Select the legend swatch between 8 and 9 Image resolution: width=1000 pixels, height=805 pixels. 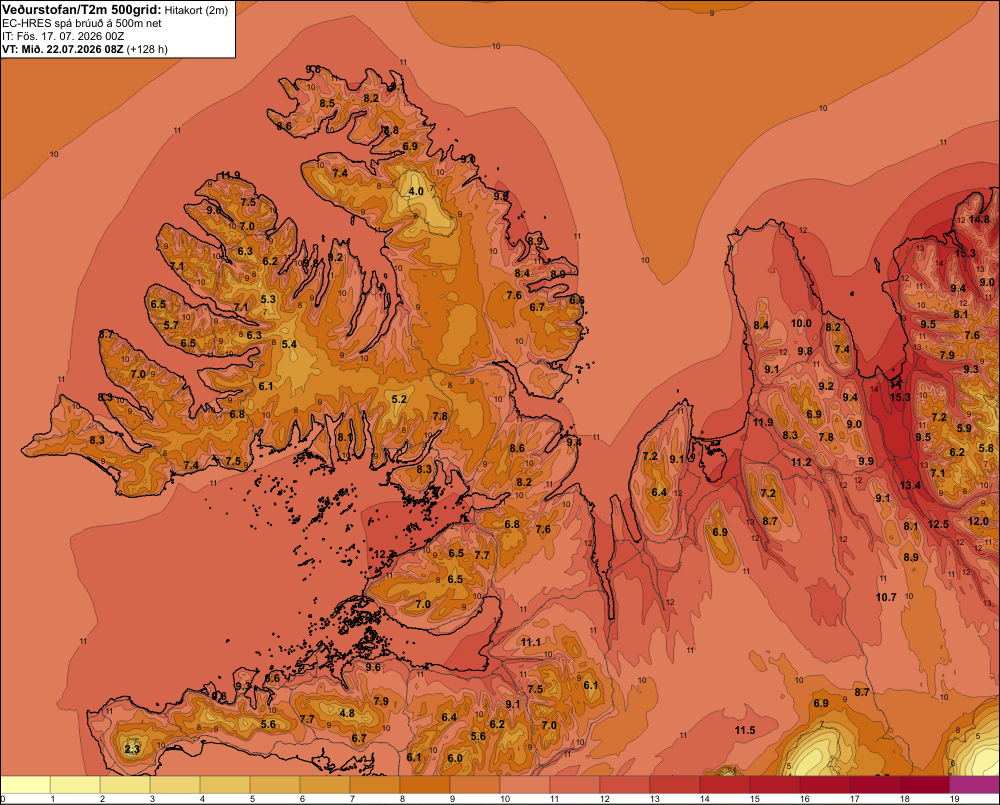[x=425, y=785]
